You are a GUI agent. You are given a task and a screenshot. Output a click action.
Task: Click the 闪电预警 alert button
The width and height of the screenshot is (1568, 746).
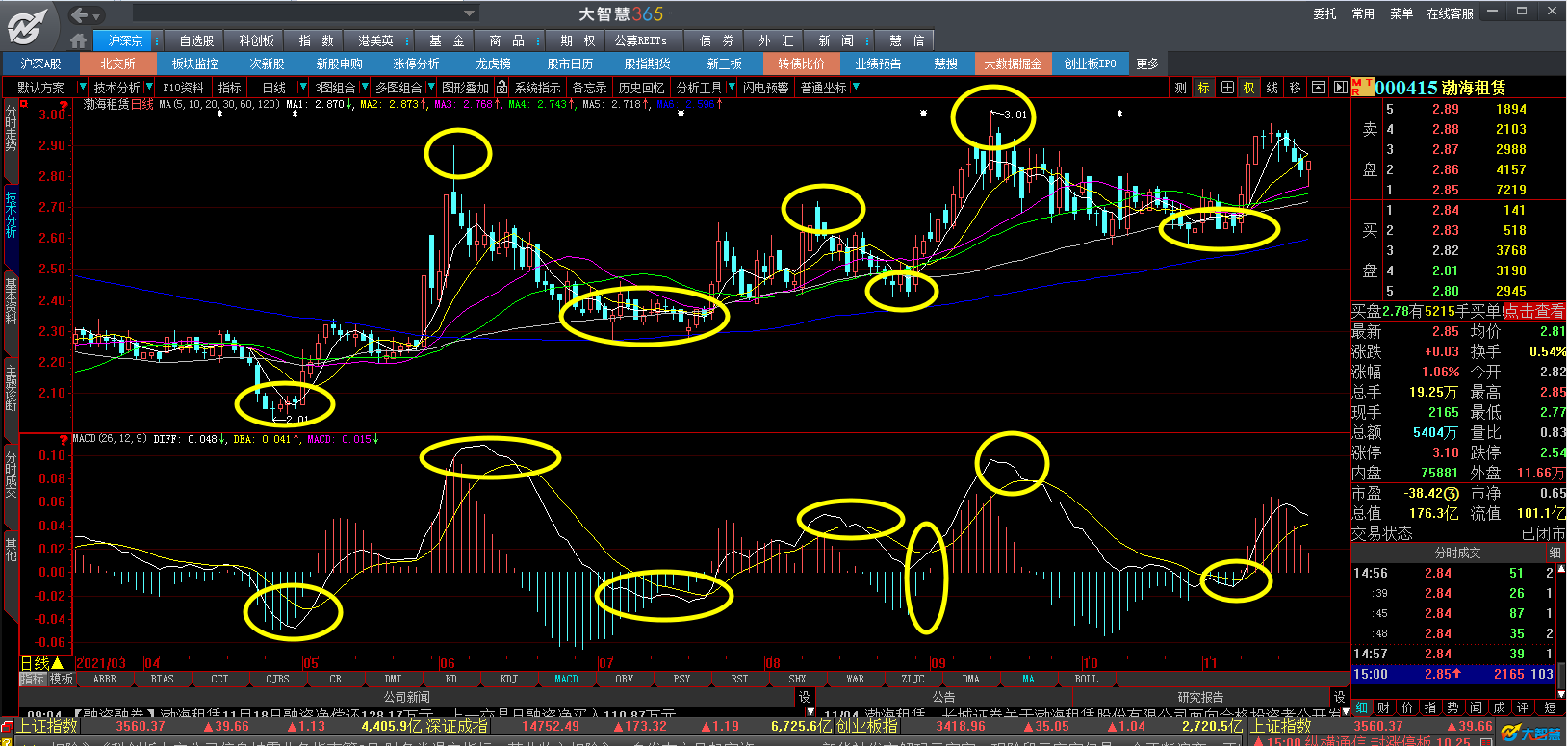(x=765, y=88)
